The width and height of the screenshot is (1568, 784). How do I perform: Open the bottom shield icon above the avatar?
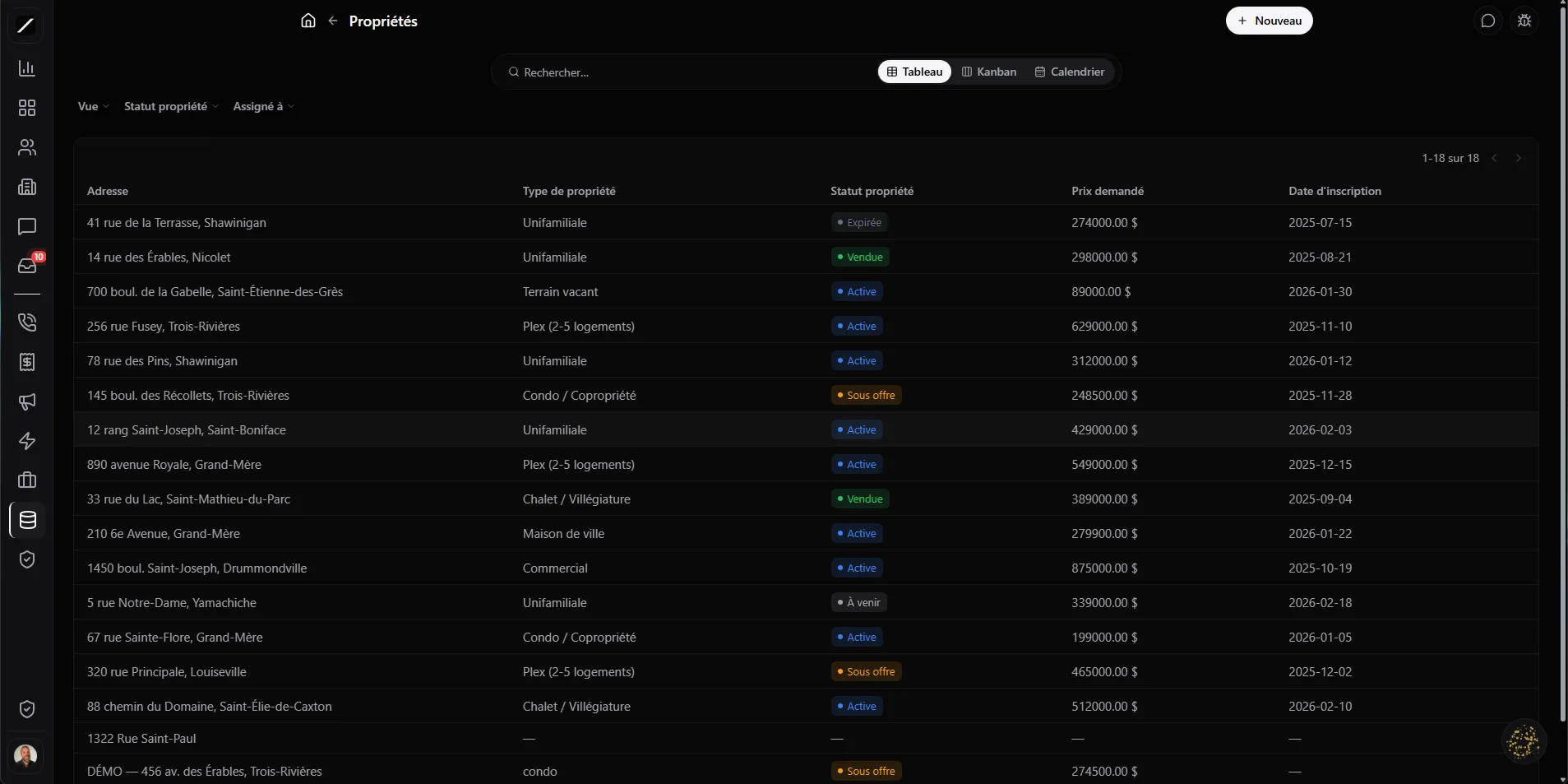[27, 709]
